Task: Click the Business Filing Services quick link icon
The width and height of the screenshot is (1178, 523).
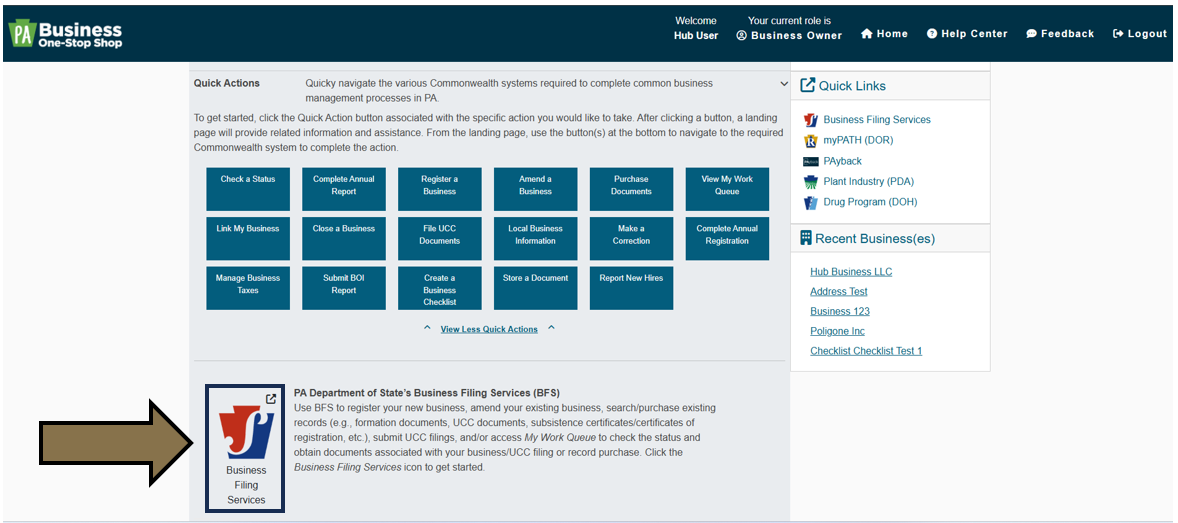Action: pyautogui.click(x=811, y=119)
